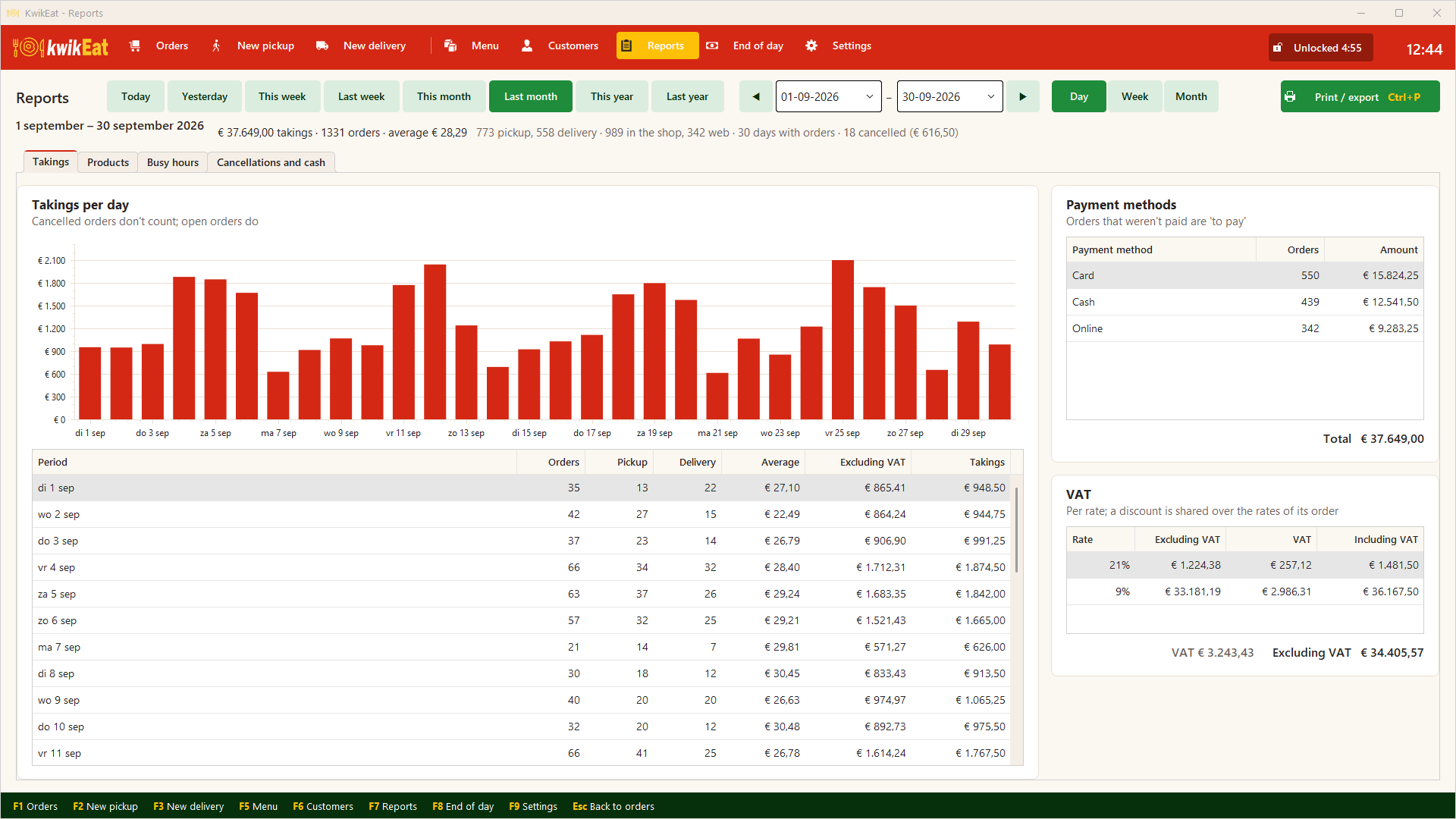Select the Cash payment method row

click(x=1244, y=302)
